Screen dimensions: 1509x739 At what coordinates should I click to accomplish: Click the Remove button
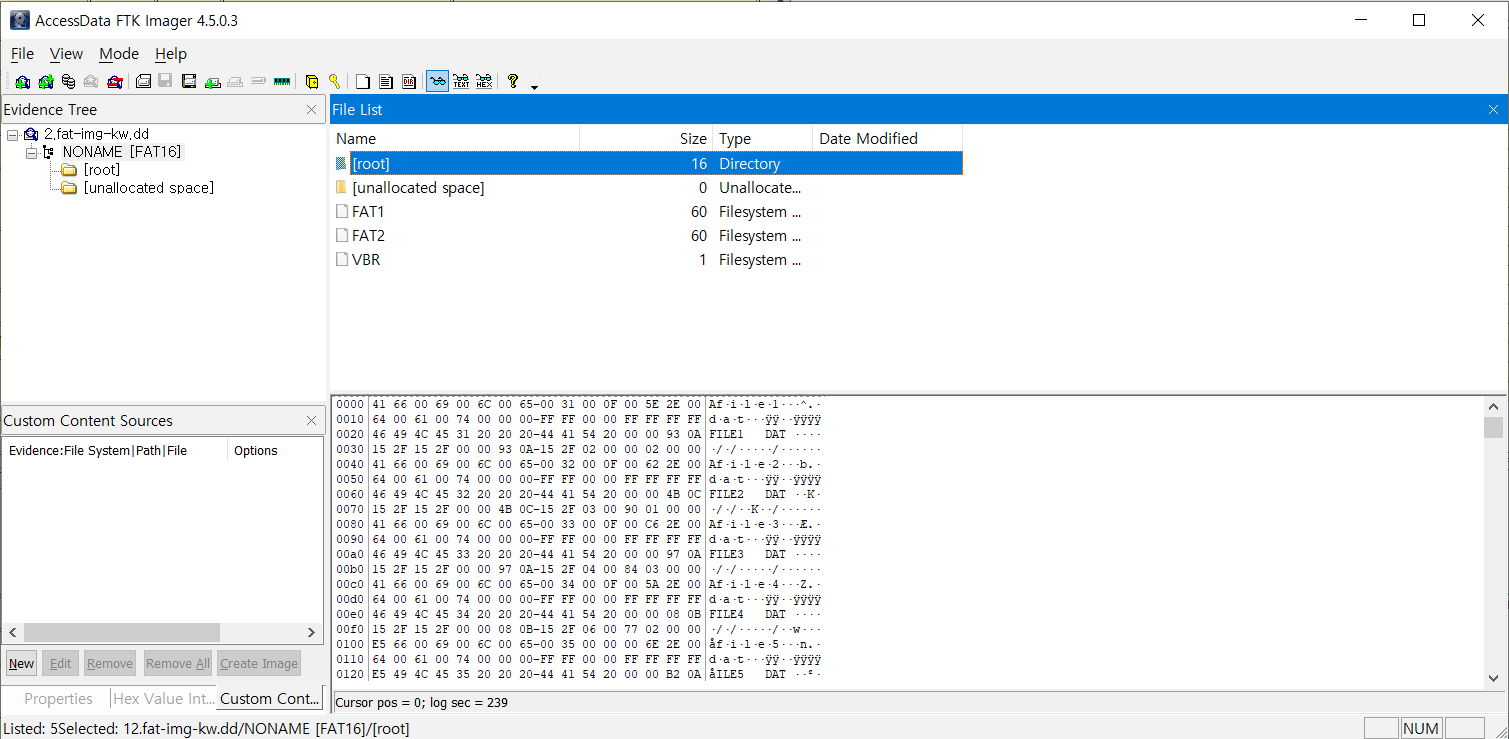click(110, 663)
